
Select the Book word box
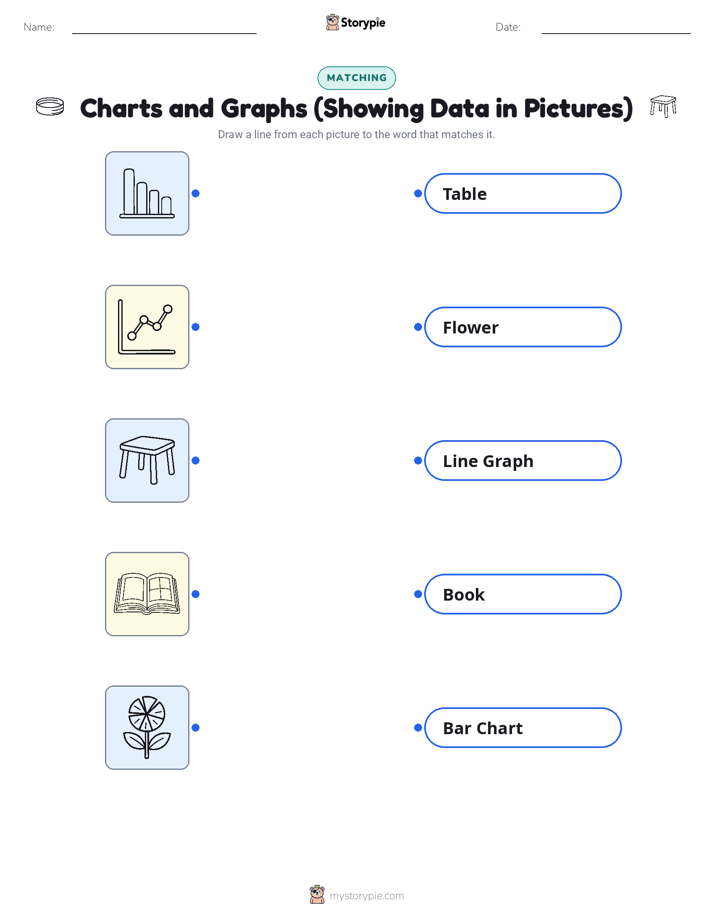click(523, 594)
